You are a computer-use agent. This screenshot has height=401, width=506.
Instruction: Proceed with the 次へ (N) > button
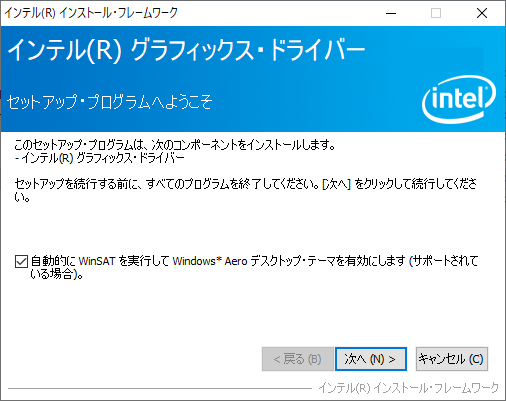click(x=371, y=359)
